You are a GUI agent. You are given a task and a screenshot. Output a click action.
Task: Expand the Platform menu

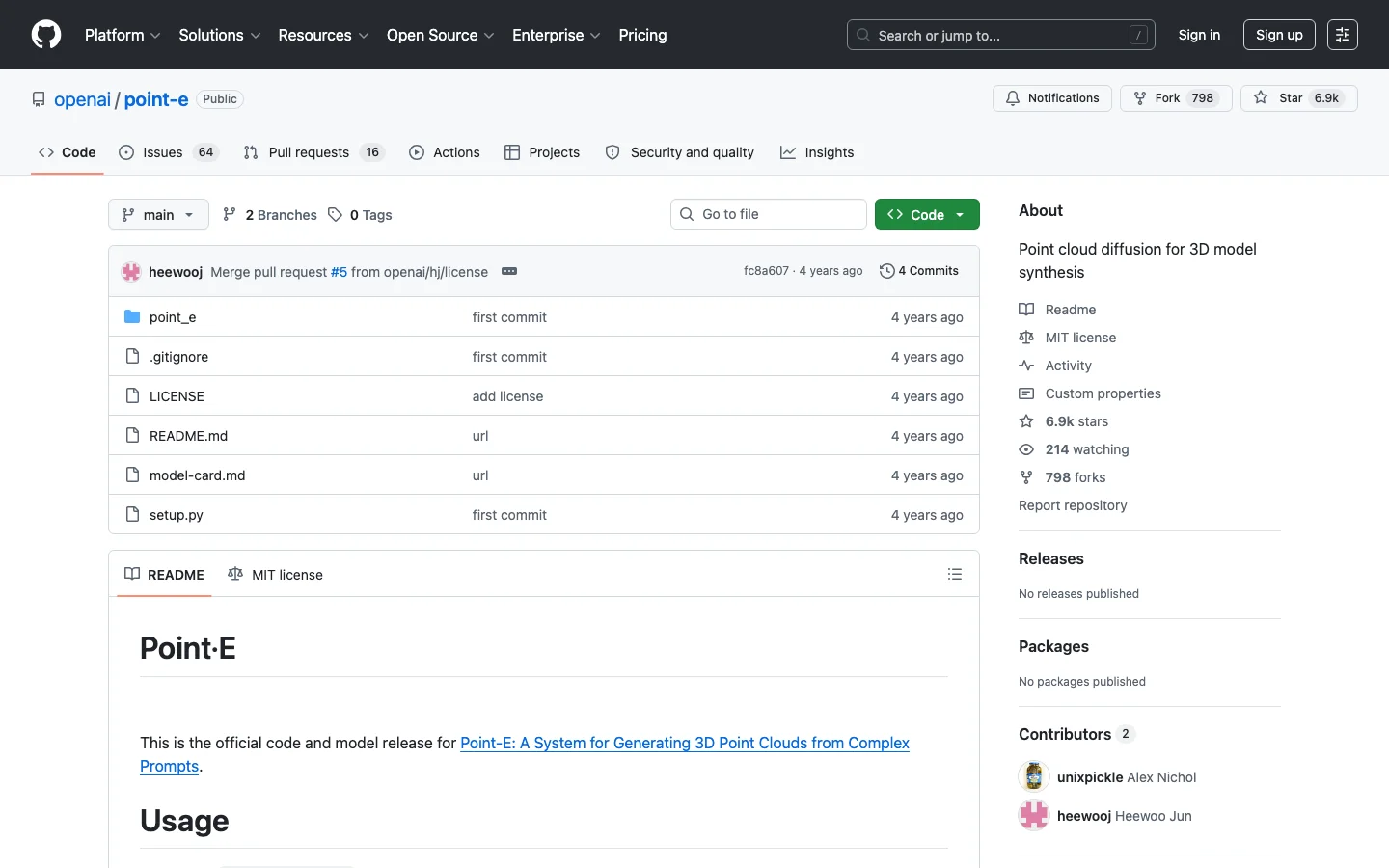[123, 35]
